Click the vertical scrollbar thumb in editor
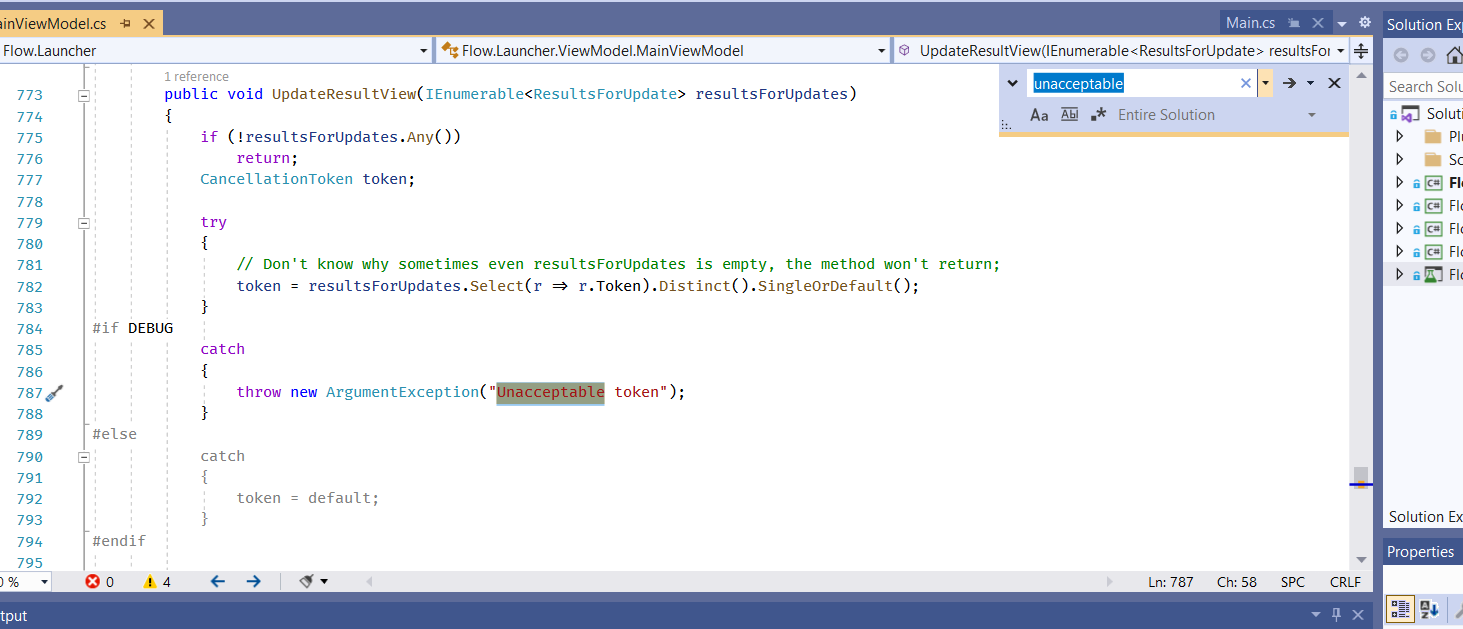 1360,476
